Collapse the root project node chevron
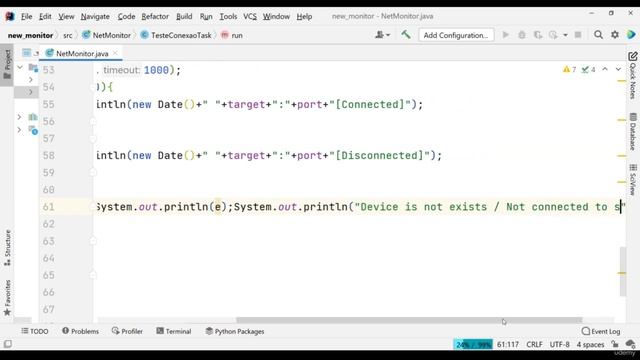The width and height of the screenshot is (640, 360). click(20, 67)
